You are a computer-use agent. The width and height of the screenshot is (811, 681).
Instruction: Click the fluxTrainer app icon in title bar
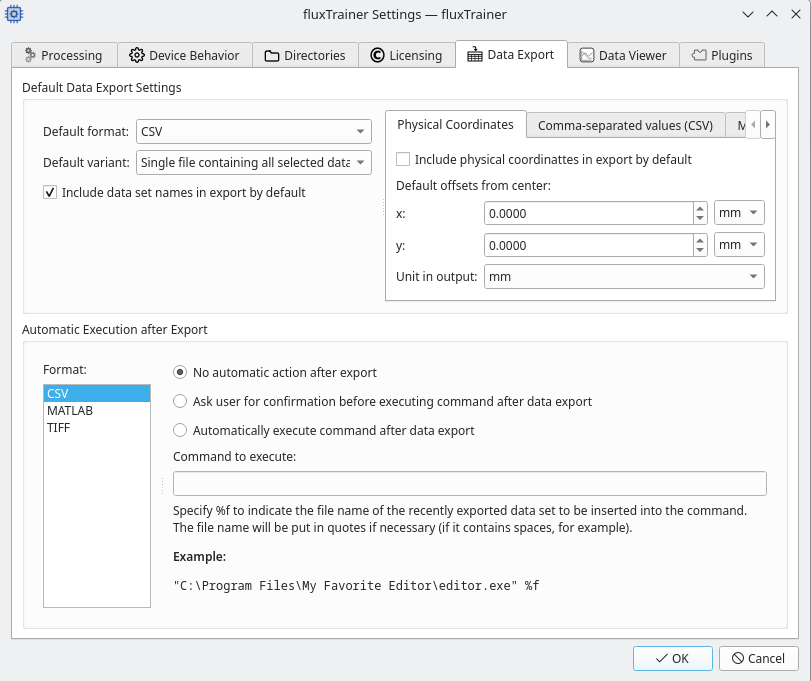(14, 14)
